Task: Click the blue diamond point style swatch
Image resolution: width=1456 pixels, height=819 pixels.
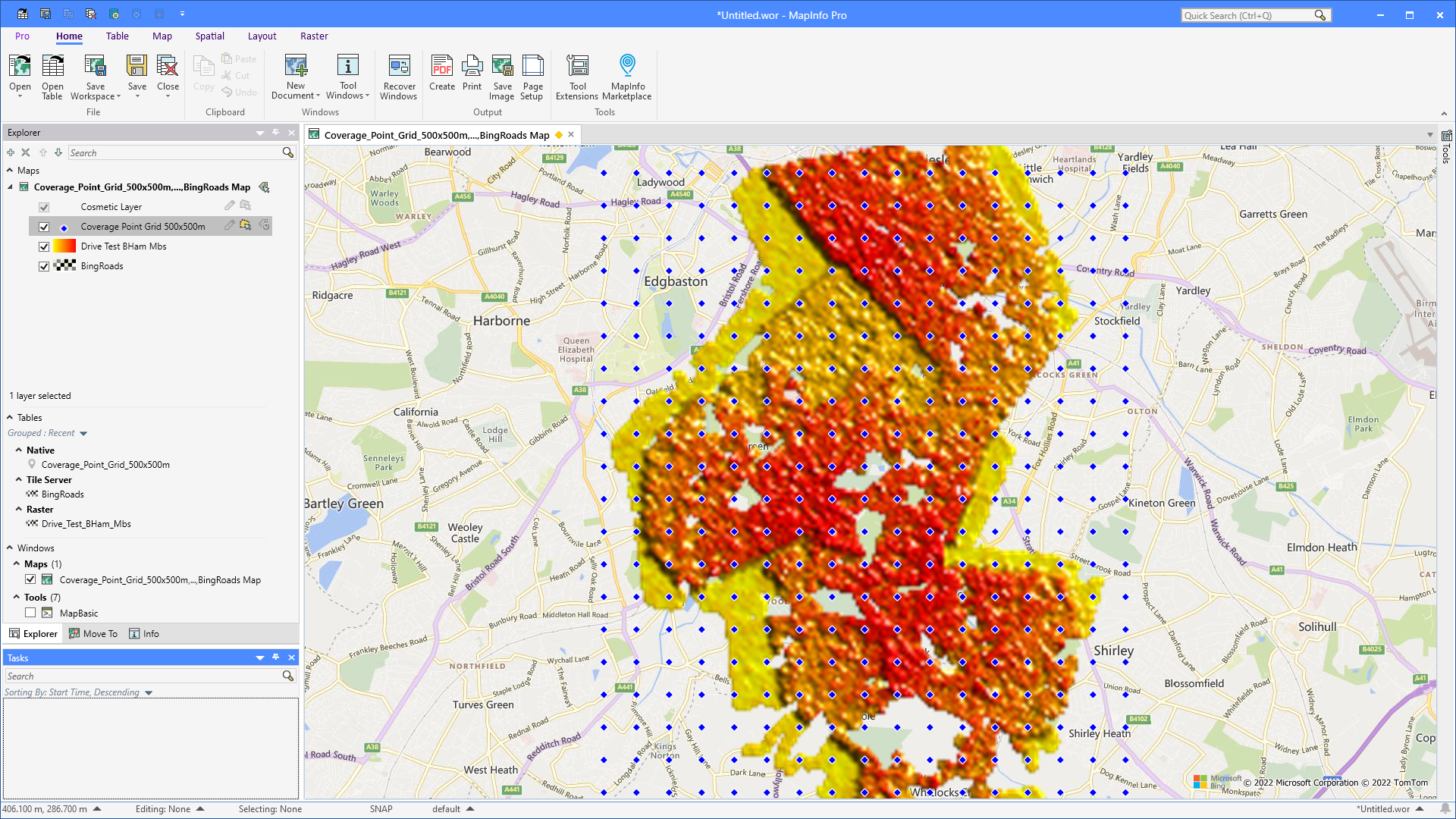Action: (64, 227)
